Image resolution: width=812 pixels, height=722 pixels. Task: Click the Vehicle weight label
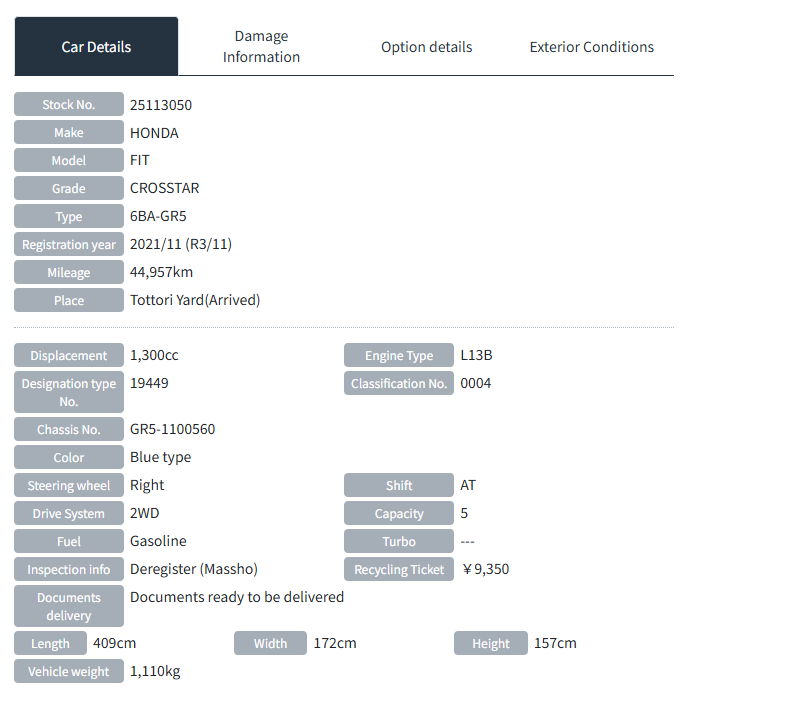click(69, 672)
